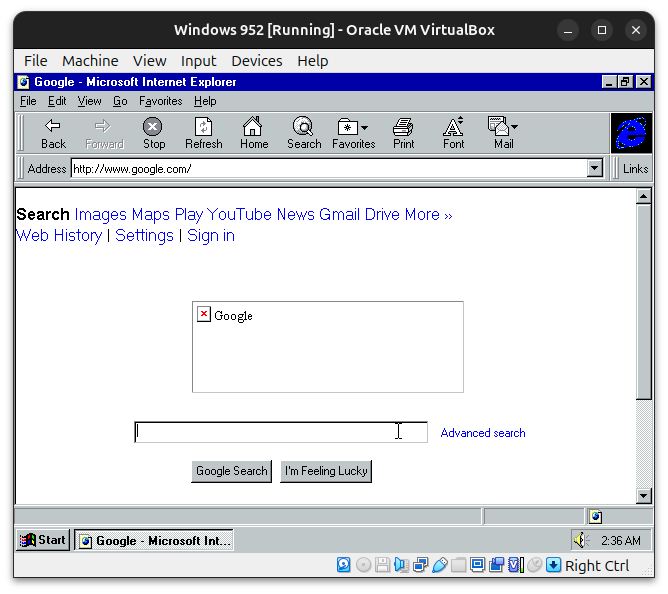The image size is (668, 594).
Task: Click the Internet Explorer logo animation
Action: tap(631, 133)
